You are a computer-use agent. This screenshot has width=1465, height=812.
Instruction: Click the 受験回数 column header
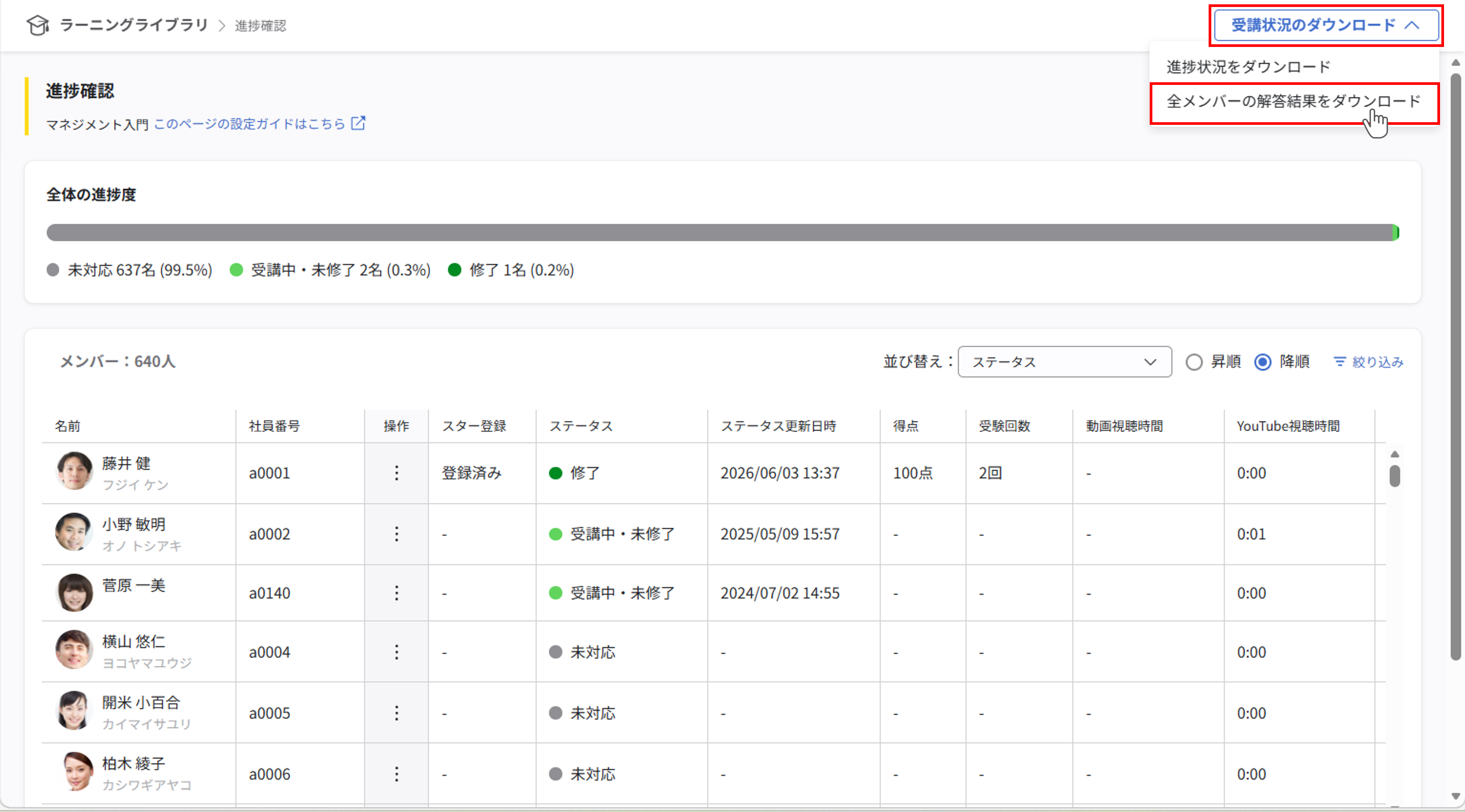1004,426
